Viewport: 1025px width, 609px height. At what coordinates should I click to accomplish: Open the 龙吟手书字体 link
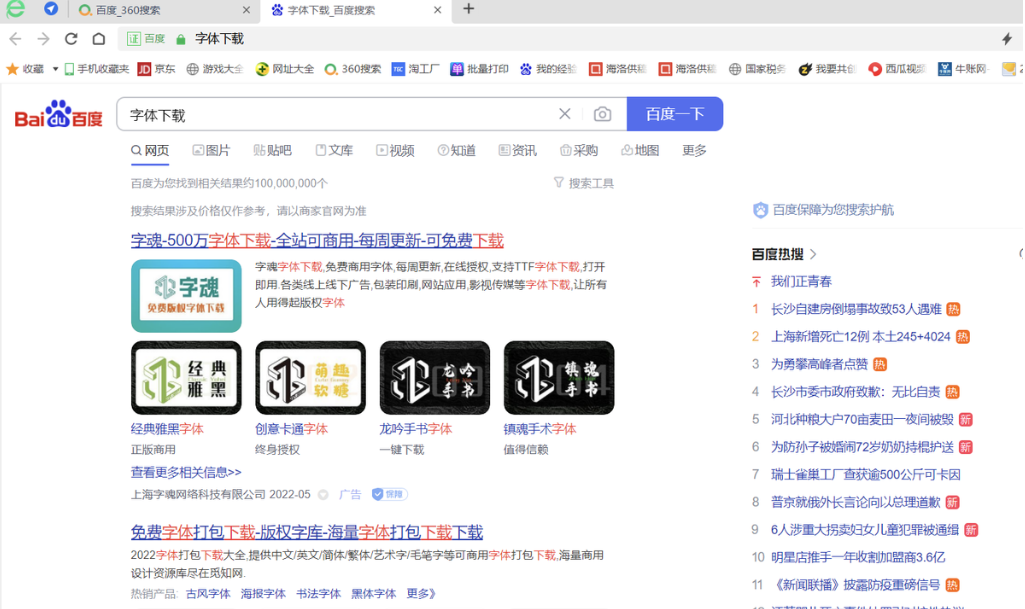[x=416, y=429]
